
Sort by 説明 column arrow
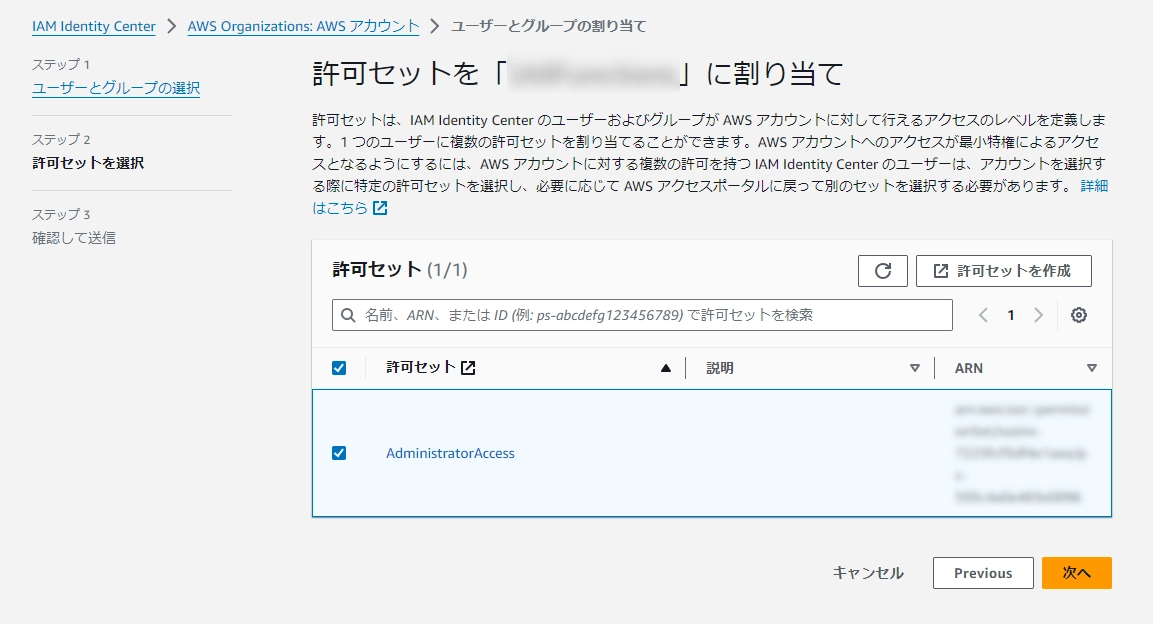[x=915, y=368]
